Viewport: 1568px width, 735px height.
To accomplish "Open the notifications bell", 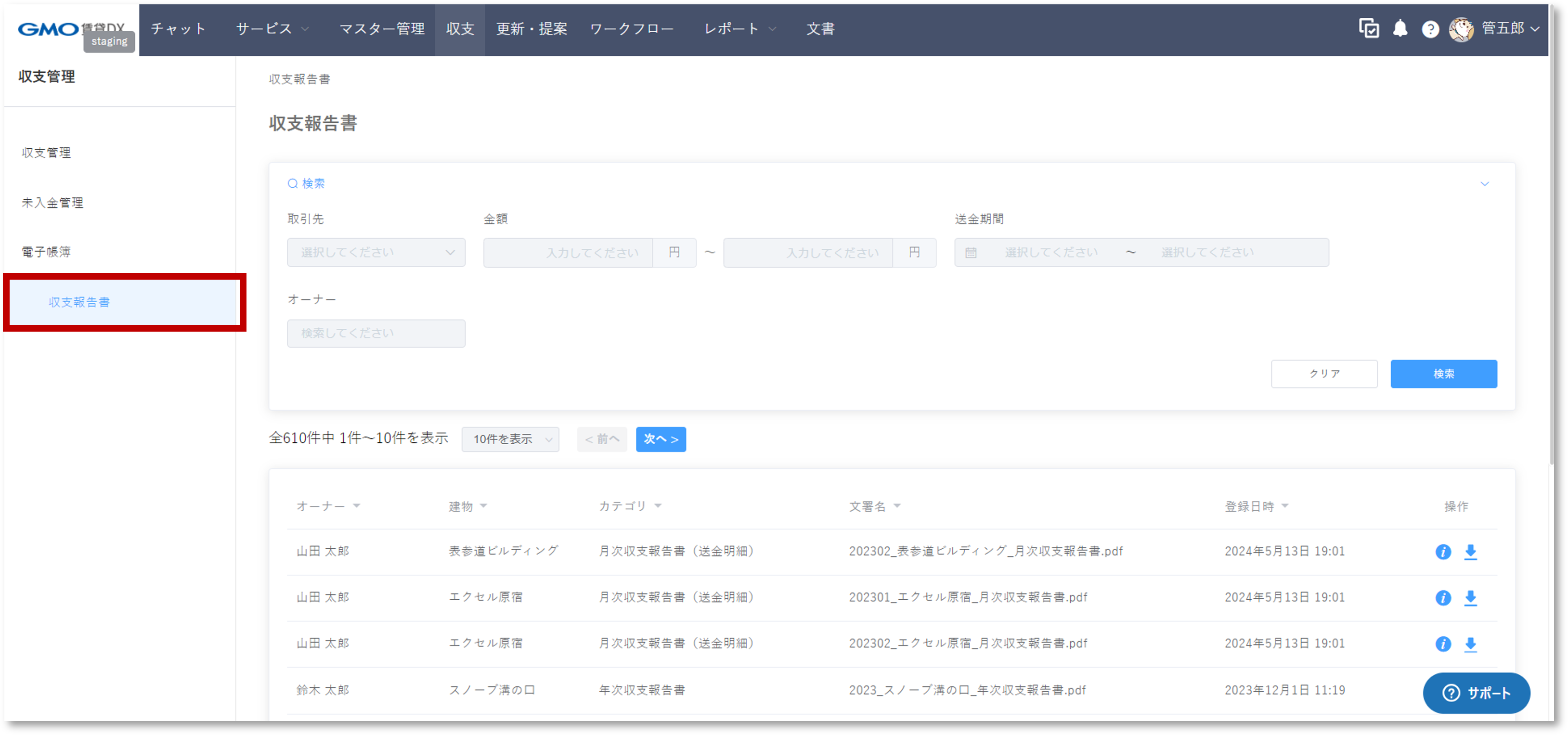I will click(x=1400, y=28).
